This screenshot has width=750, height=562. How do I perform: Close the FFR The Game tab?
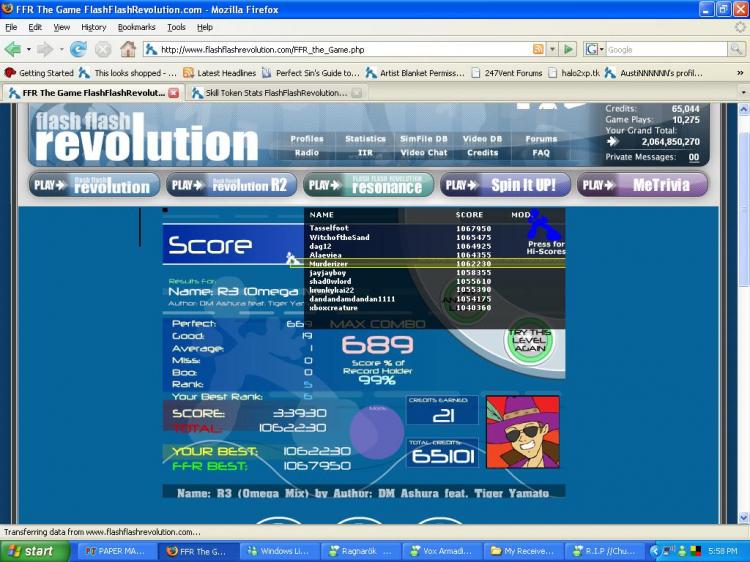tap(173, 93)
